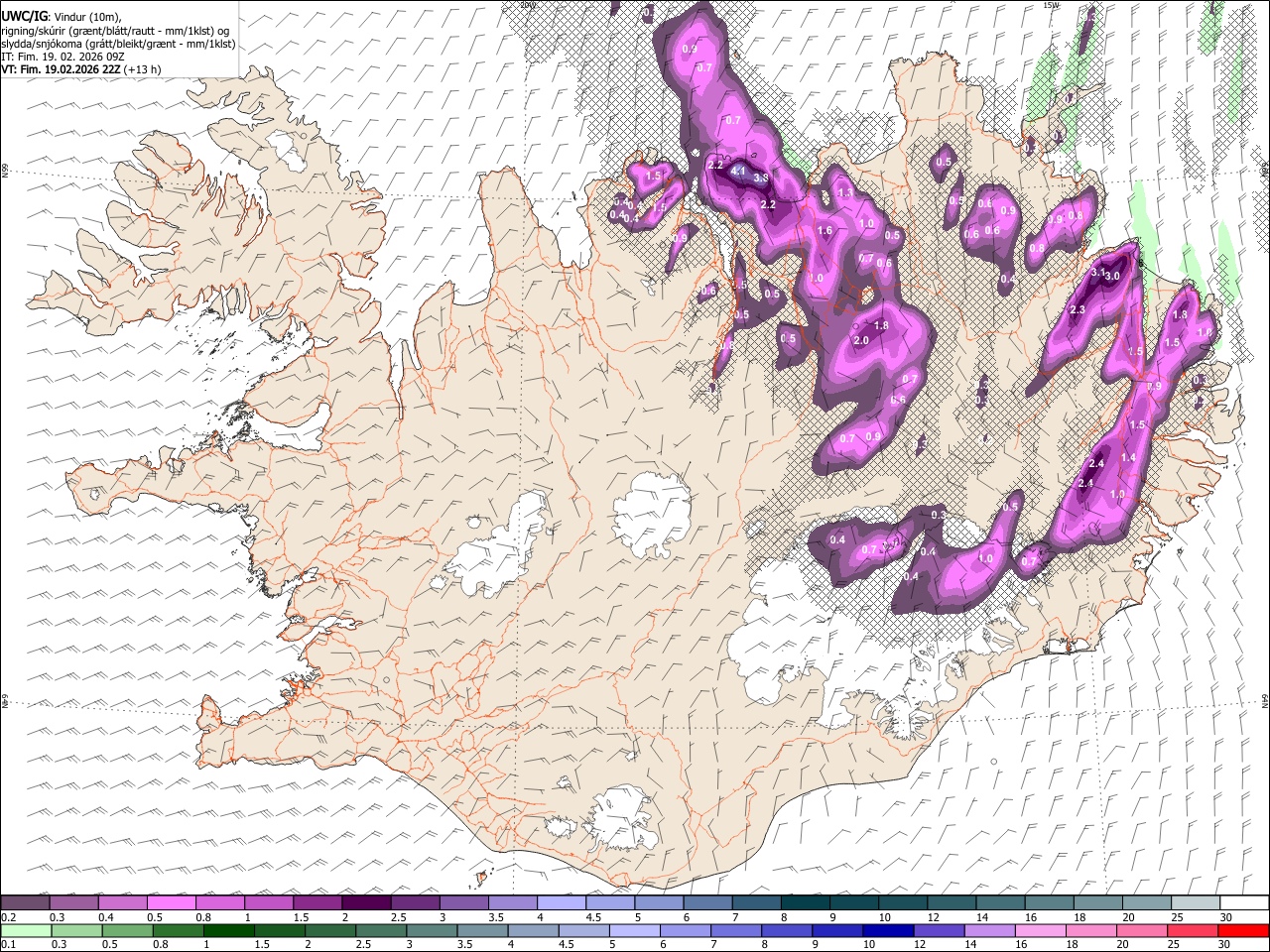Click the 'VT: Fim. 19.02.2026 22Z (+13 h)' line
This screenshot has width=1270, height=952.
click(80, 69)
